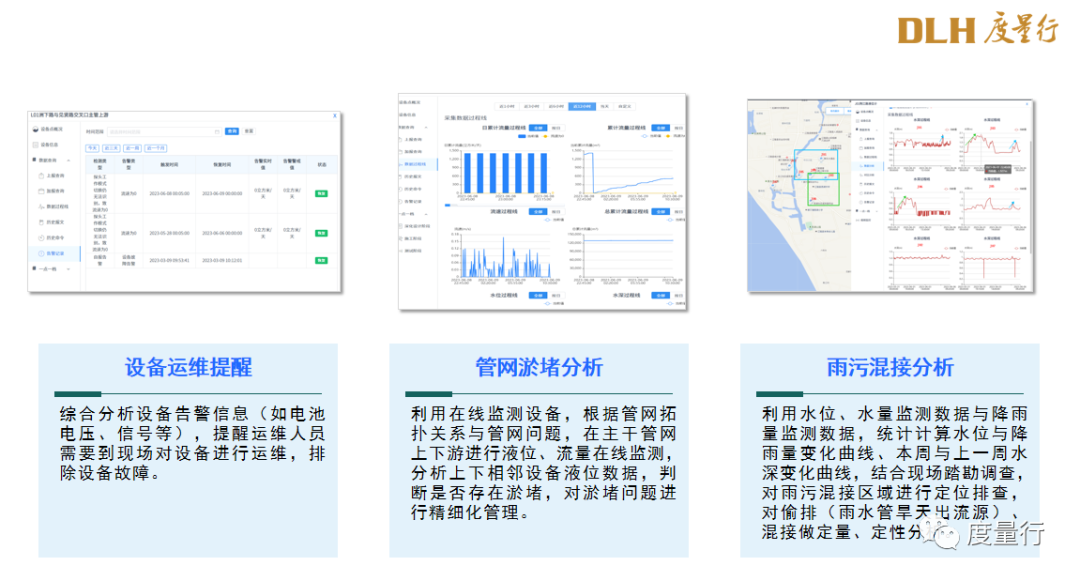Click 雨污混接分析 card heading
Viewport: 1080px width, 581px height.
coord(890,368)
